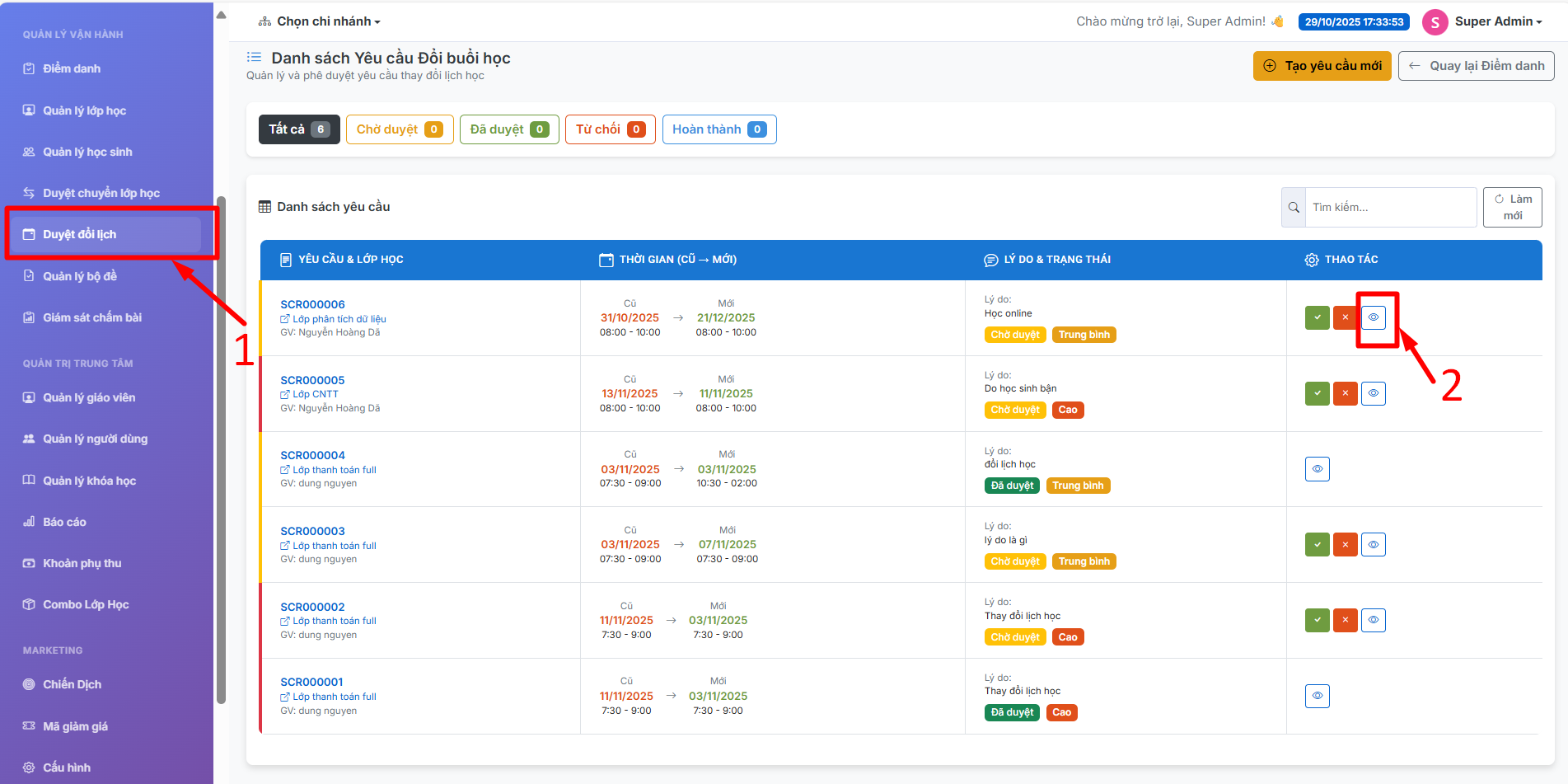View details of request SCR000001
Screen dimensions: 1568x784
pos(1317,696)
